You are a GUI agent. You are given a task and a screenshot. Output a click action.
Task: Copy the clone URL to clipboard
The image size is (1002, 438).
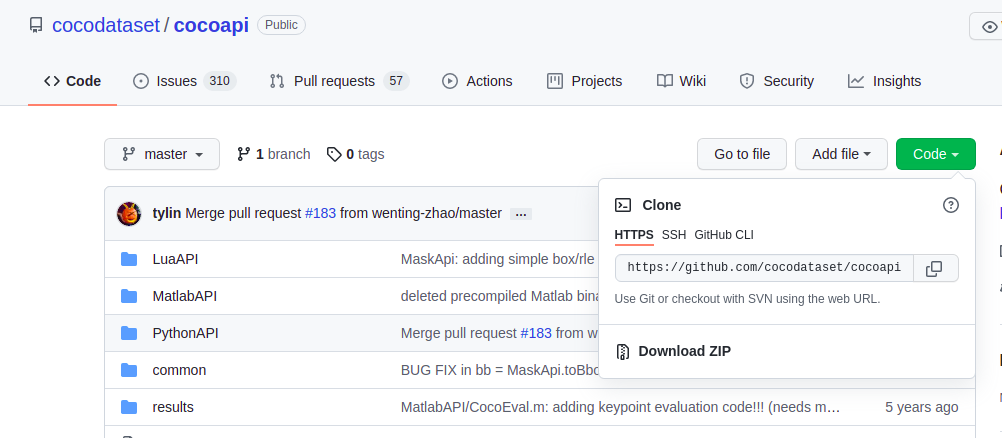coord(934,268)
